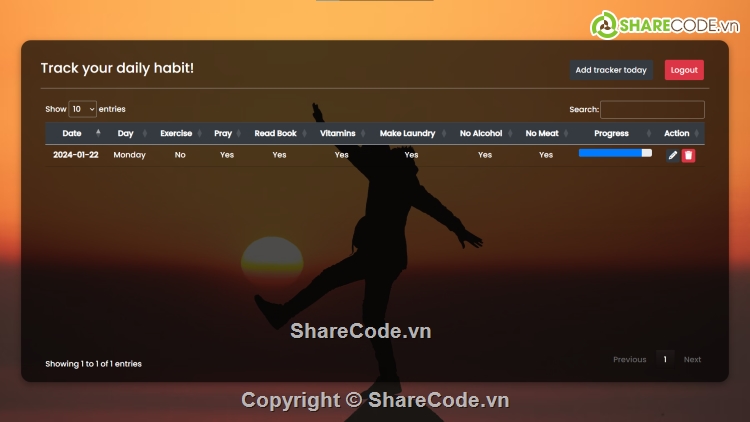Screen dimensions: 750x422
Task: Click 'Showing 1 to 1 of 1 entries' text
Action: click(93, 364)
